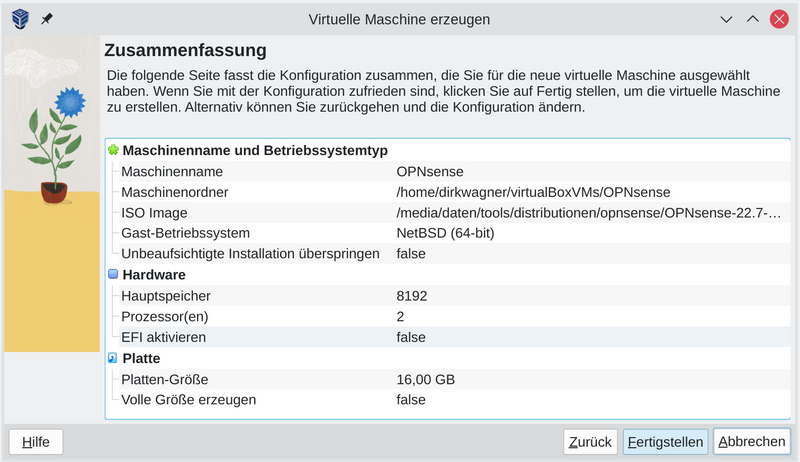
Task: Close the dialog with the red X
Action: tap(779, 19)
